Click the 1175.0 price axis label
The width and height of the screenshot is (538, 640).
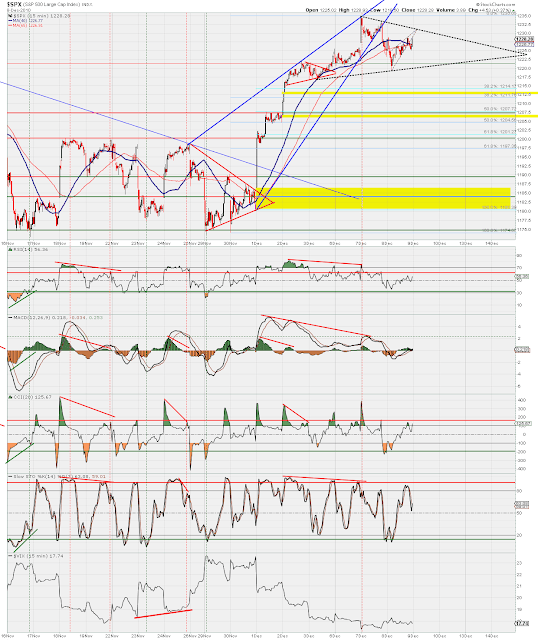click(x=524, y=229)
